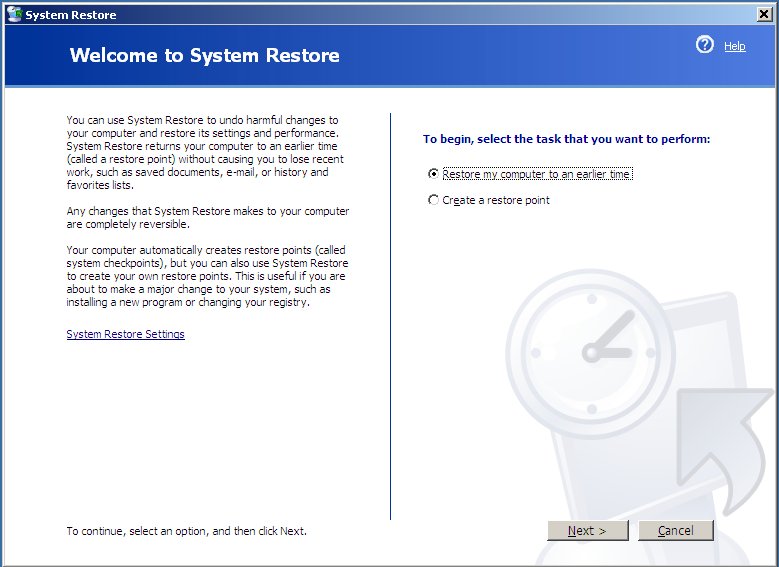This screenshot has height=567, width=779.
Task: Click paragraph starting 'You can use System Restore'
Action: pyautogui.click(x=205, y=153)
